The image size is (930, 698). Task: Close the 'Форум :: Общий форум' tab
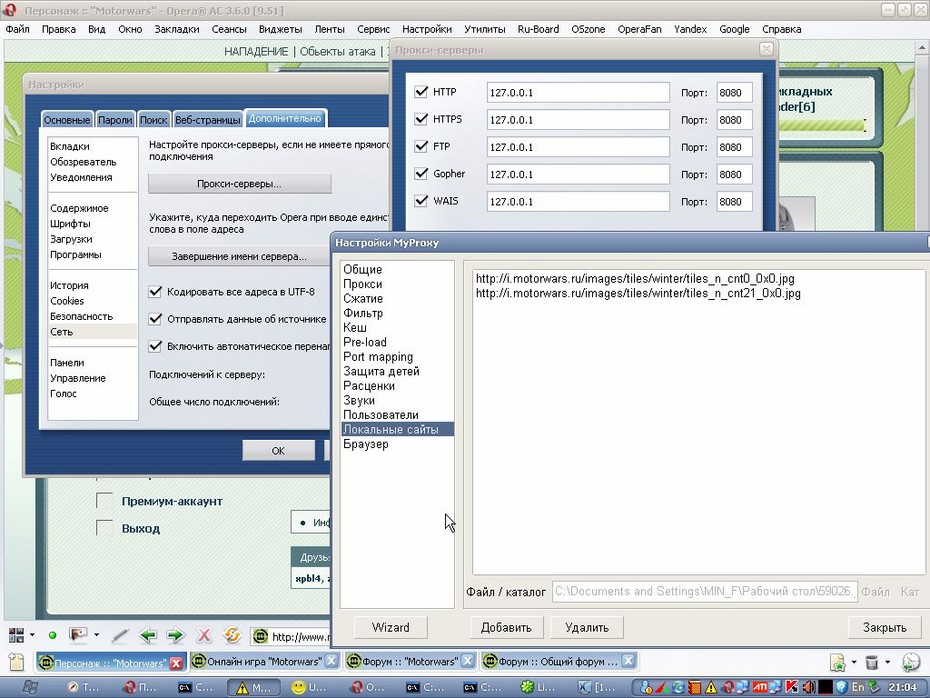[x=628, y=661]
